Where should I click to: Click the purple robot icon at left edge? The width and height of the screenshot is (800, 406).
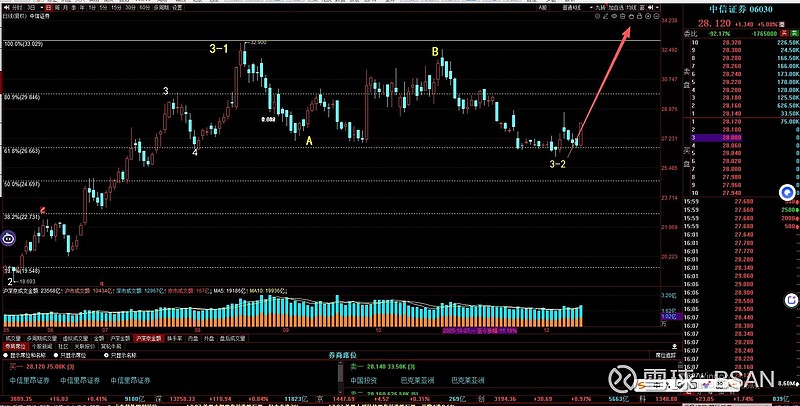8,239
